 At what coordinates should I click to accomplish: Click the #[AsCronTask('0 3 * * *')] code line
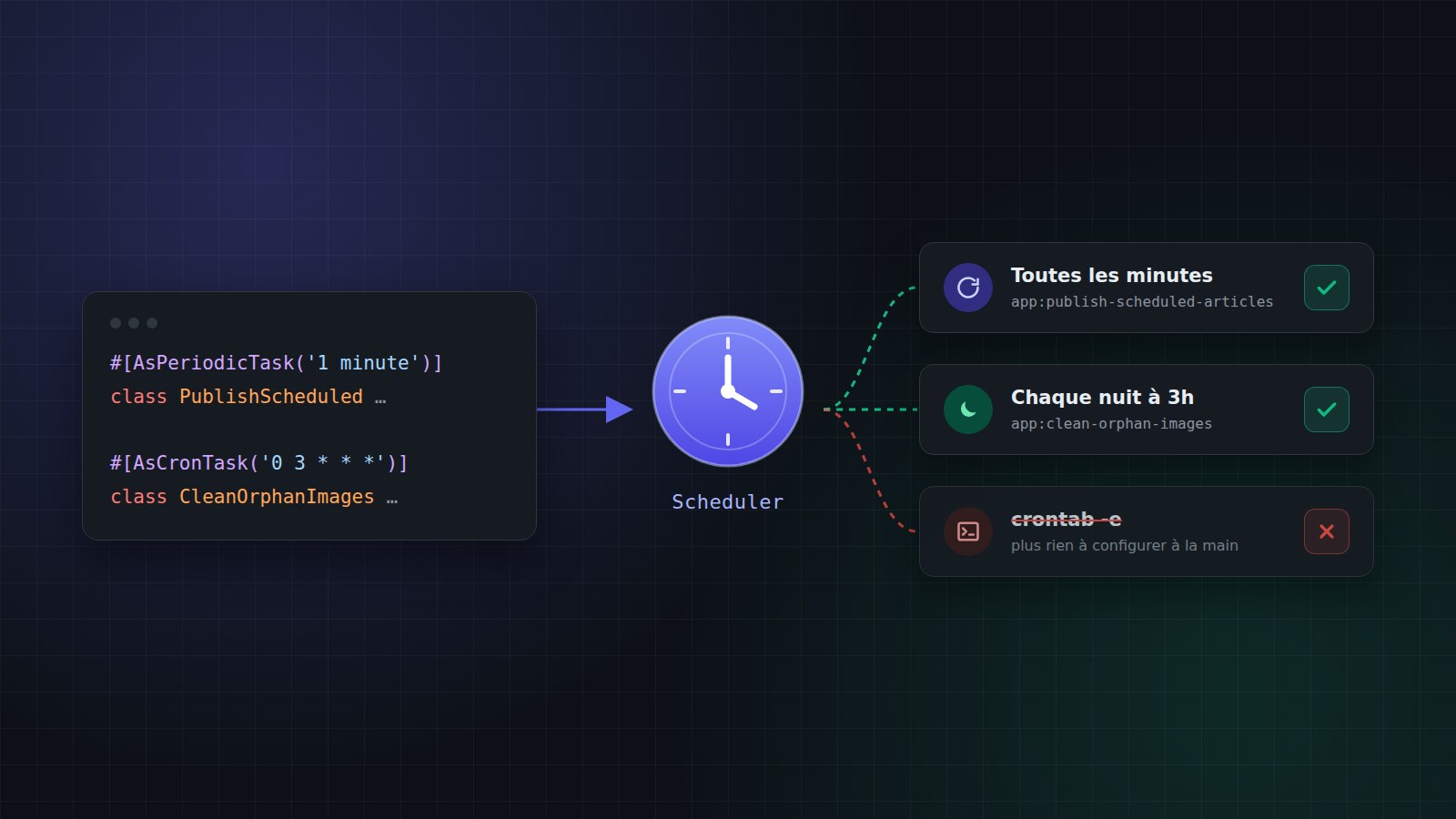259,463
